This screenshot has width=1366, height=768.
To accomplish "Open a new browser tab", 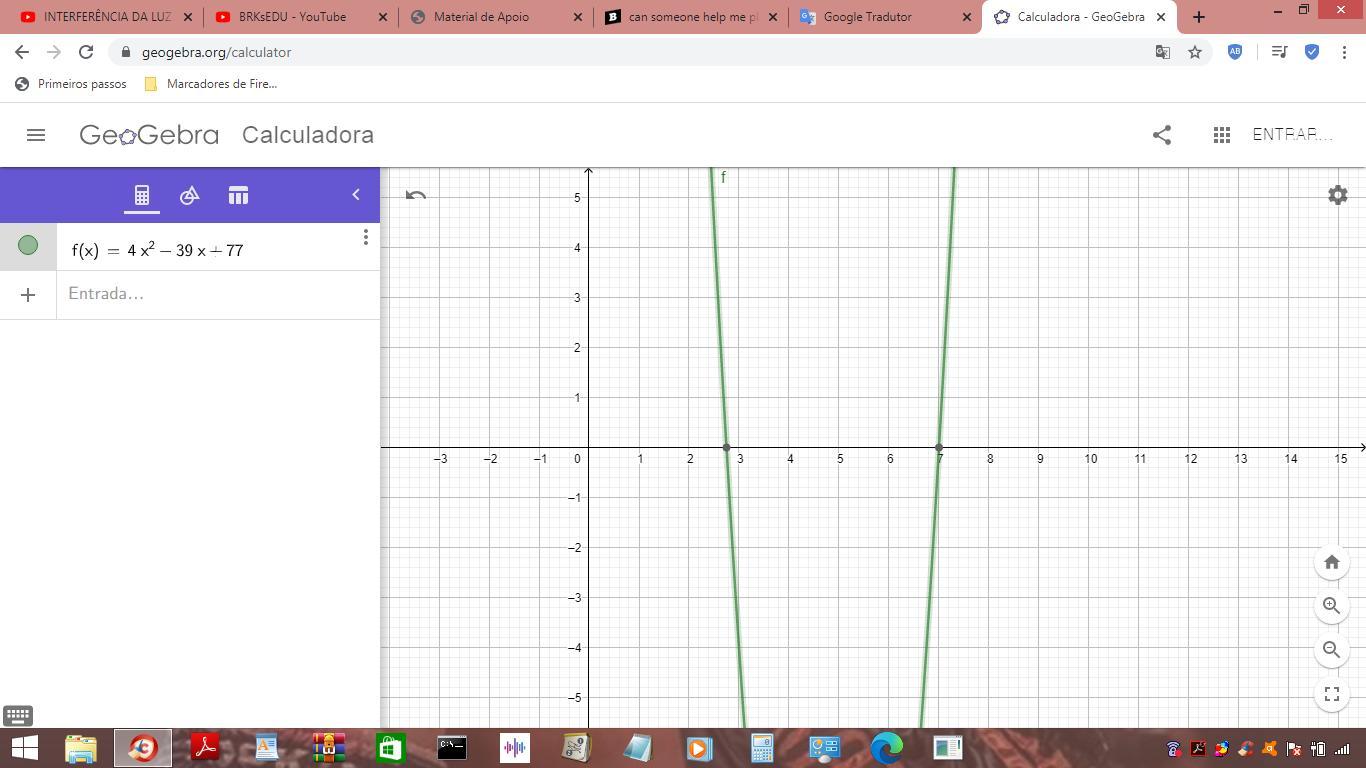I will pyautogui.click(x=1199, y=17).
